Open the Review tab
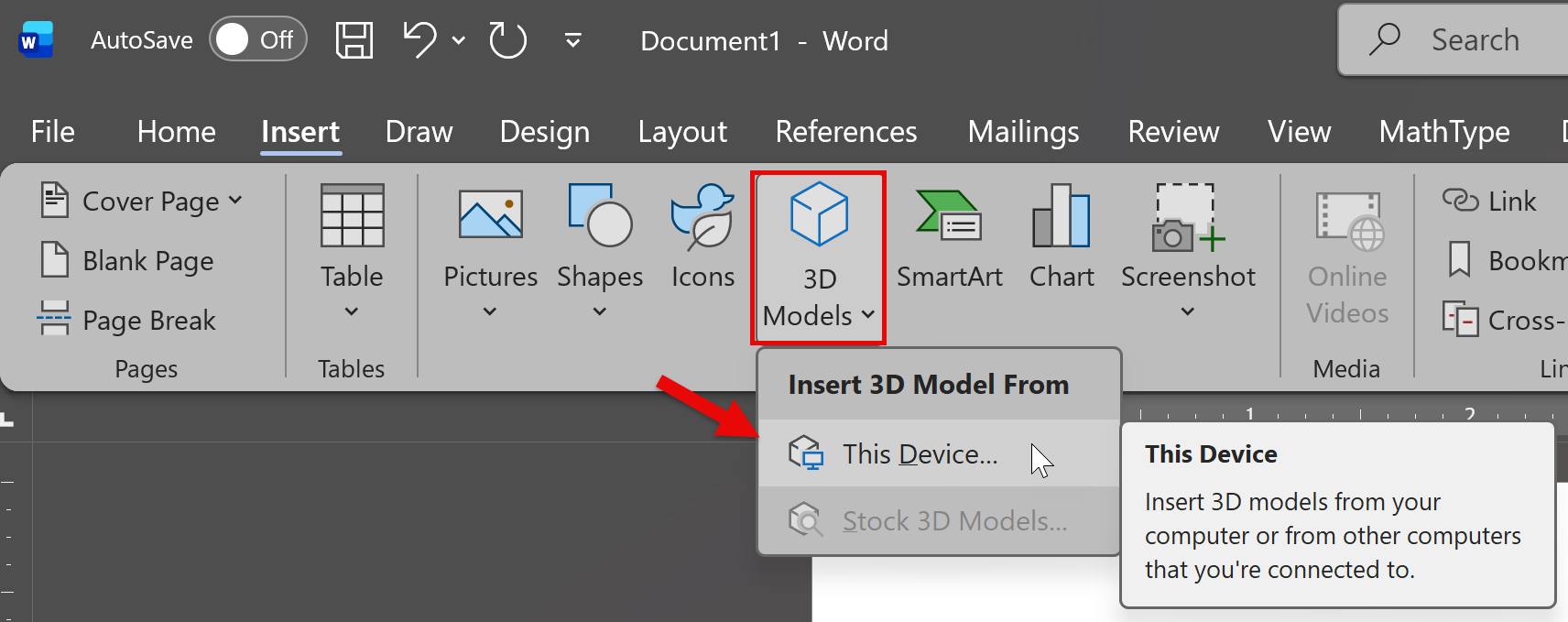 [1173, 132]
